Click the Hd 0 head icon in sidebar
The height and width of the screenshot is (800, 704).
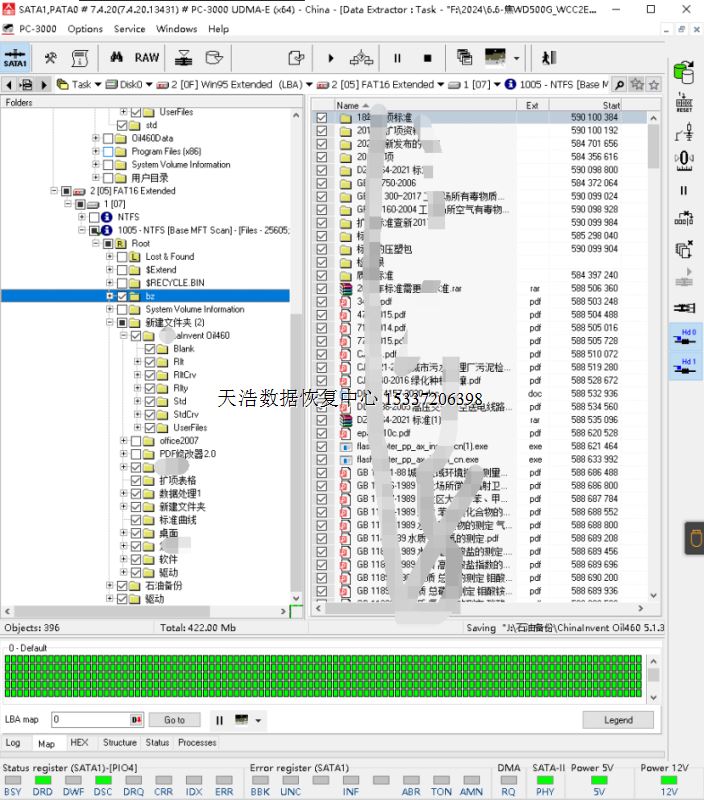tap(686, 337)
